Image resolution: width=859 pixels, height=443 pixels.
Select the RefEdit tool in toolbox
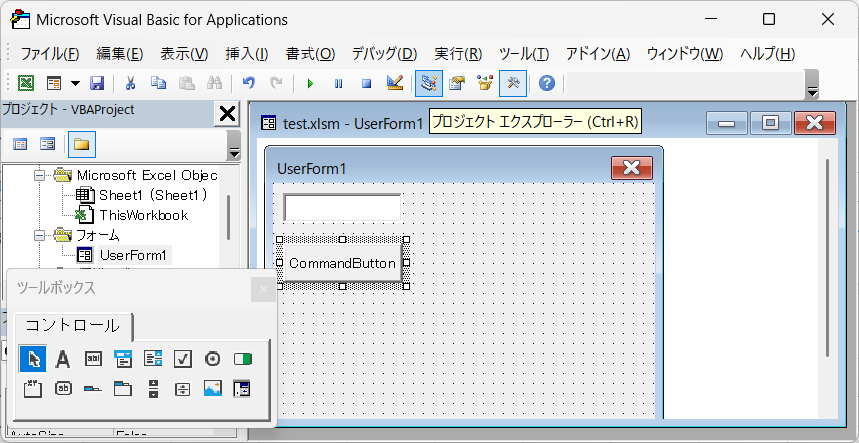(x=243, y=389)
